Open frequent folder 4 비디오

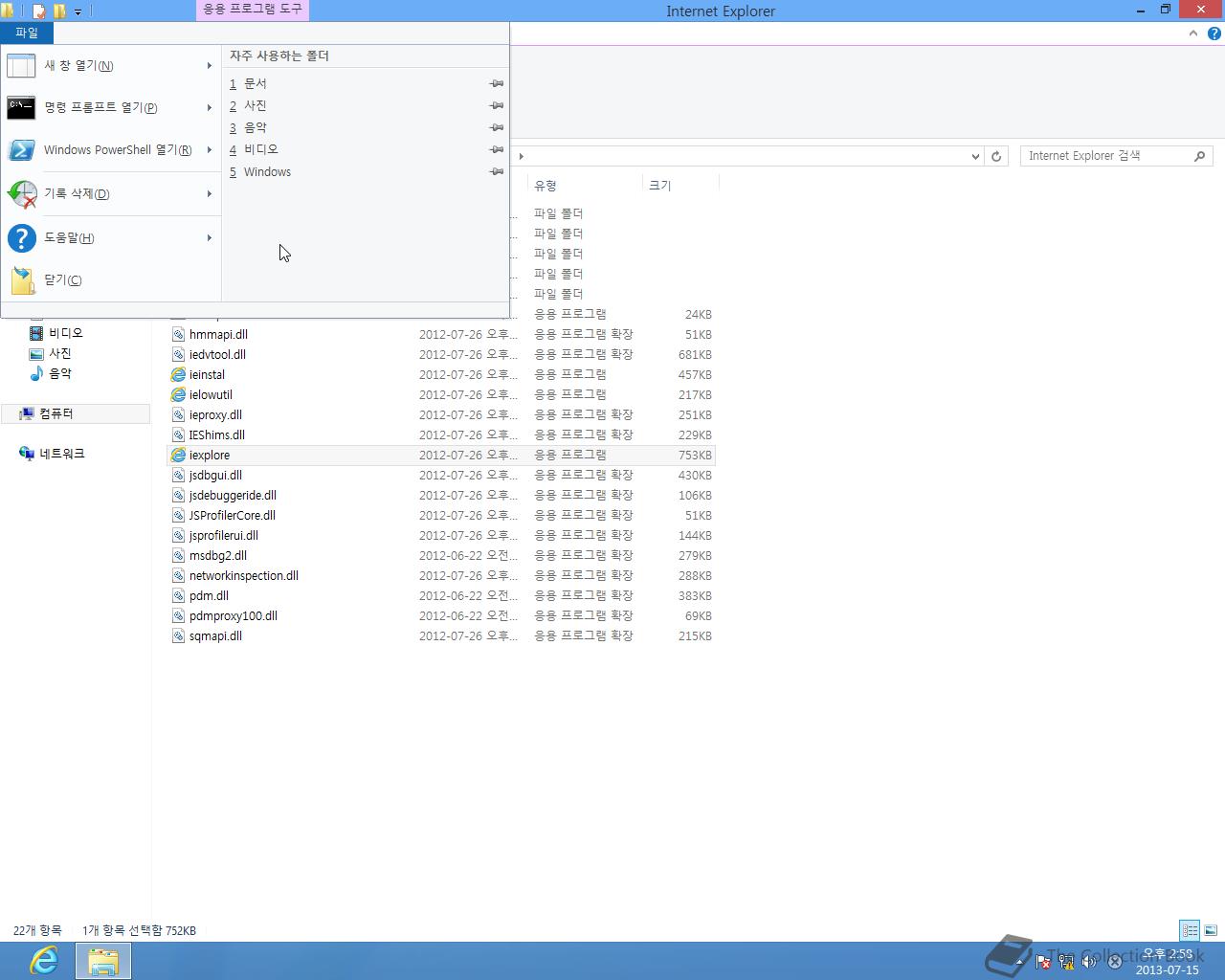pyautogui.click(x=366, y=150)
